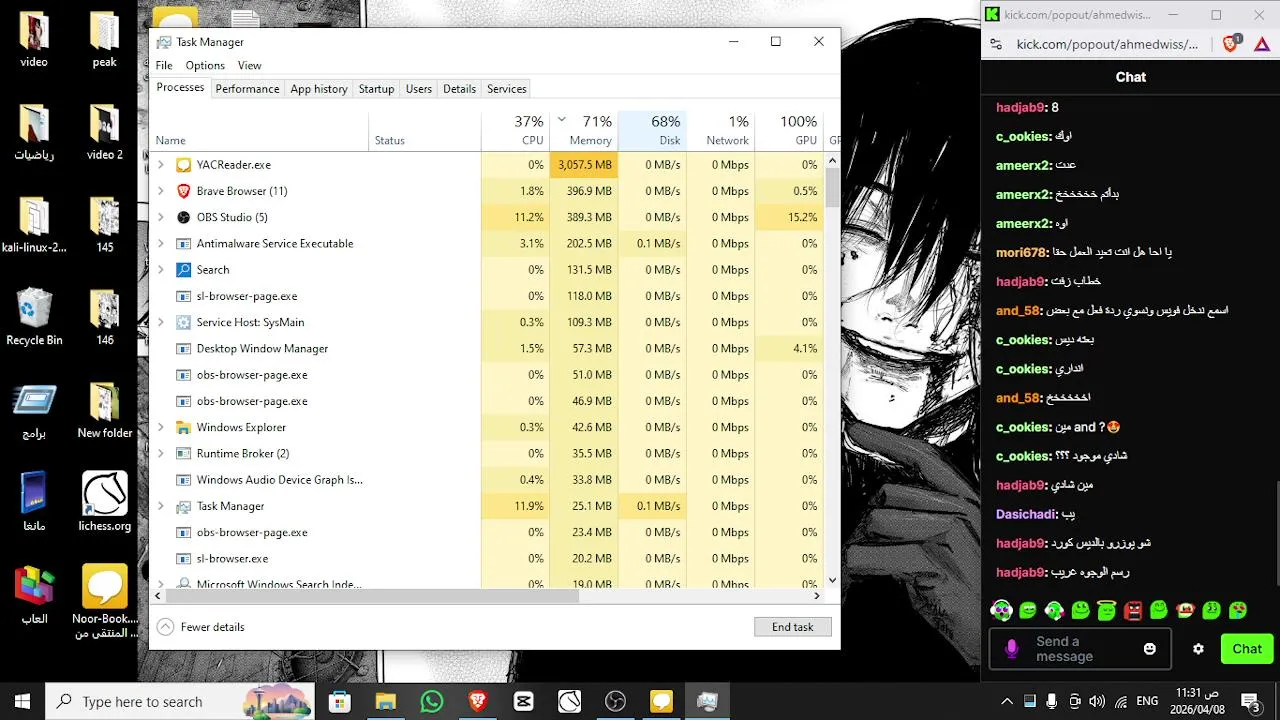Select the Search process magnifier icon
Screen dimensions: 1280x720
(x=183, y=270)
